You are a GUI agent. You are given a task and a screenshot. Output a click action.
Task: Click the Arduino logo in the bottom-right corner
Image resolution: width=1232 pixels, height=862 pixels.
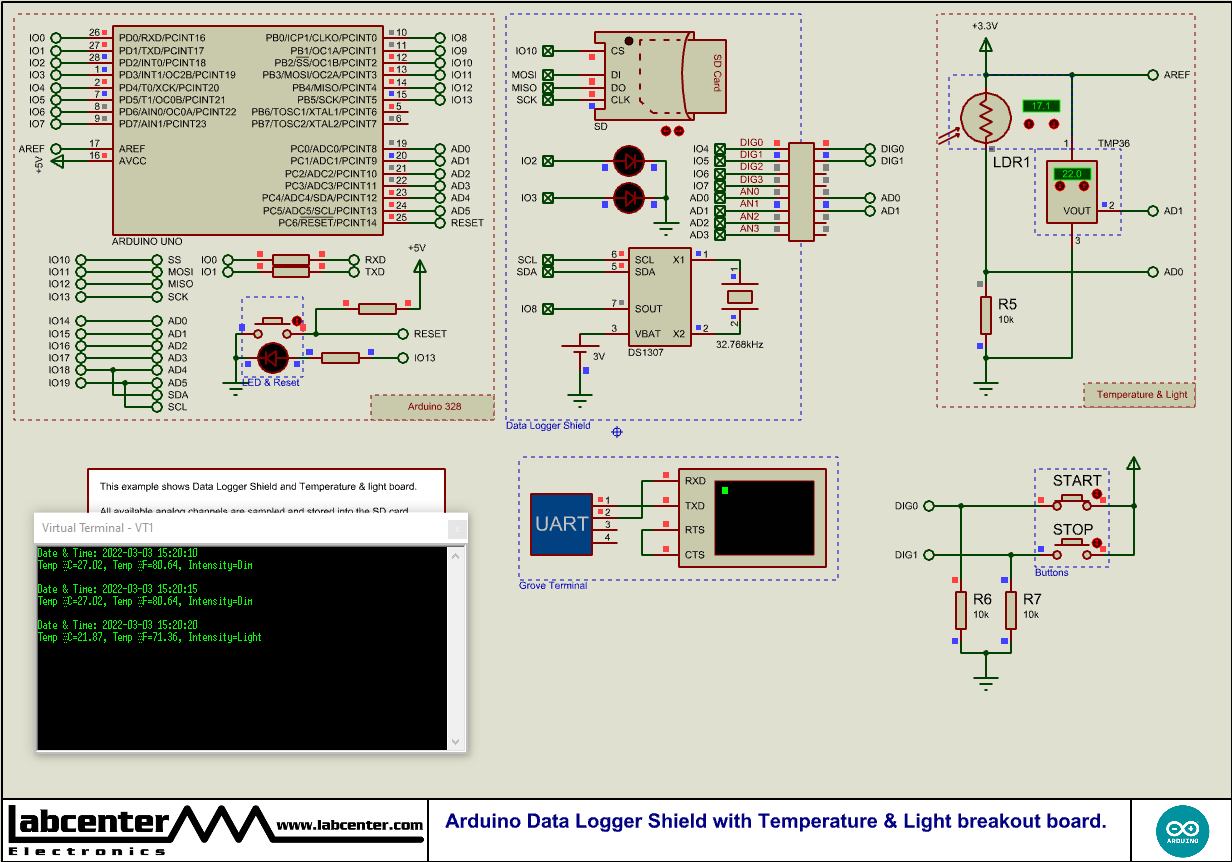(x=1182, y=830)
